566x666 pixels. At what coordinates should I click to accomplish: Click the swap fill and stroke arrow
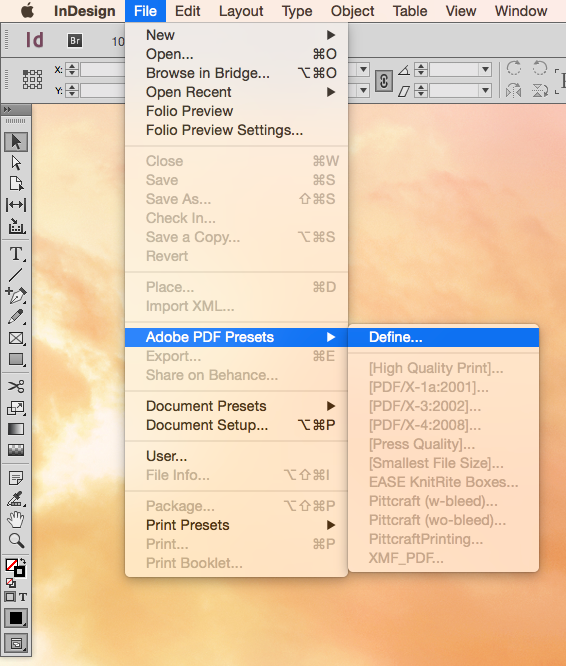pos(23,562)
